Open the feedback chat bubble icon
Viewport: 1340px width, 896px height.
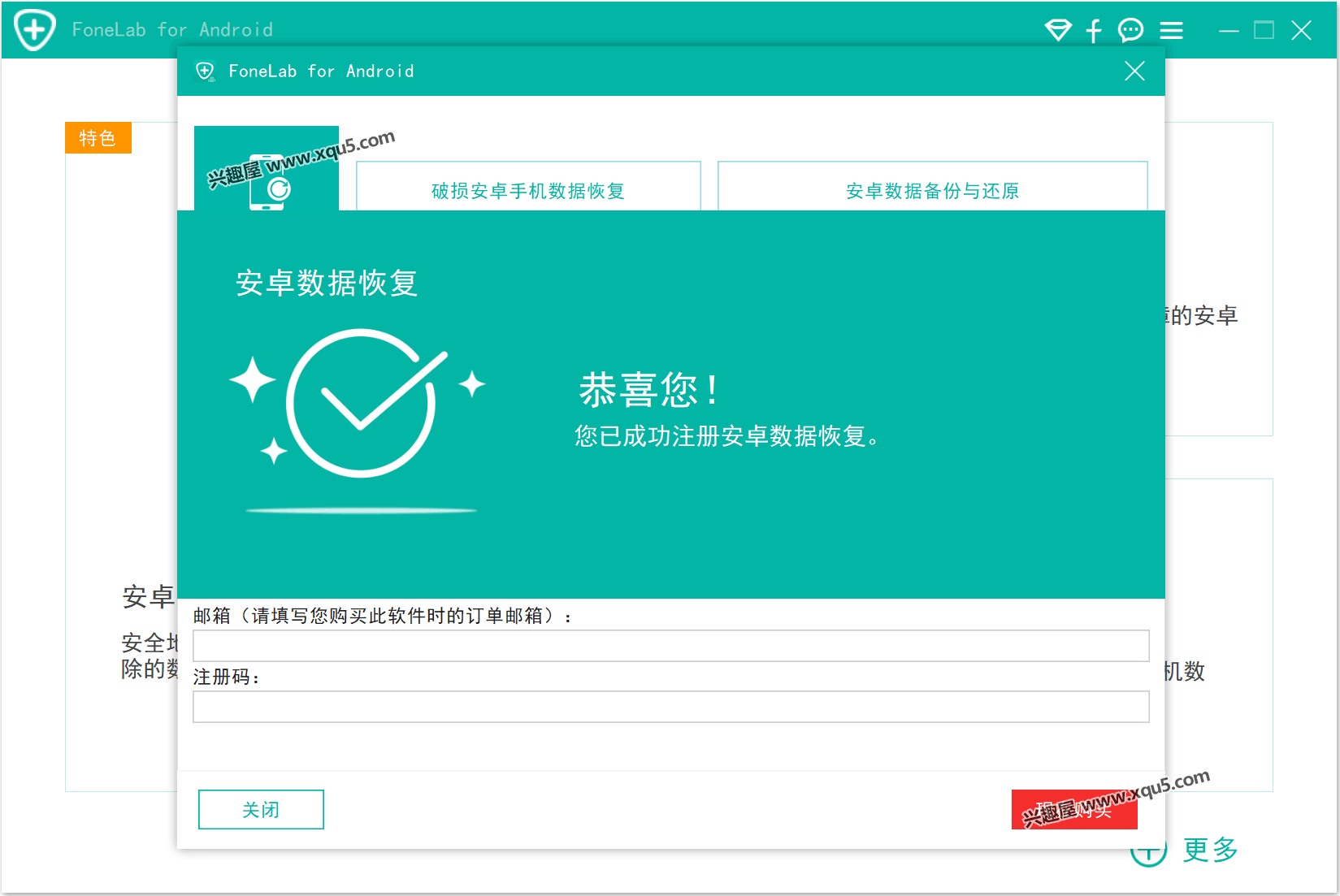coord(1130,30)
